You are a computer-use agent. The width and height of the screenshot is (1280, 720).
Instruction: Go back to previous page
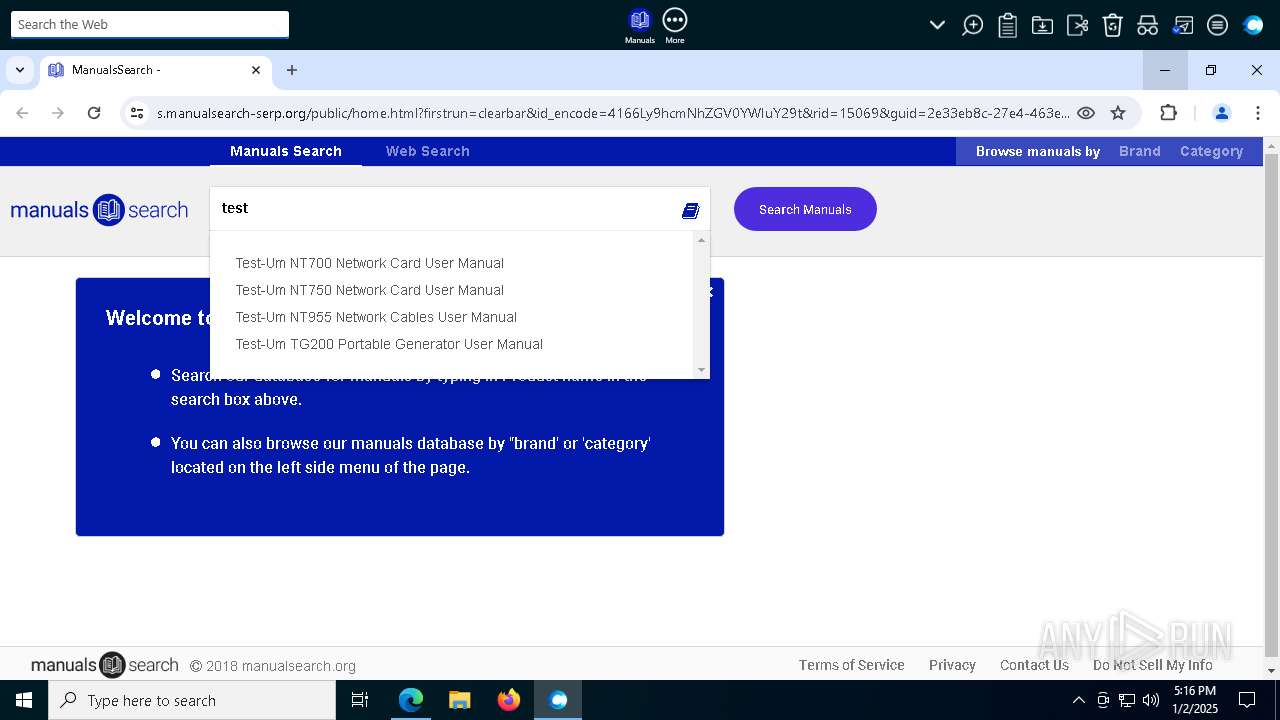(x=22, y=113)
